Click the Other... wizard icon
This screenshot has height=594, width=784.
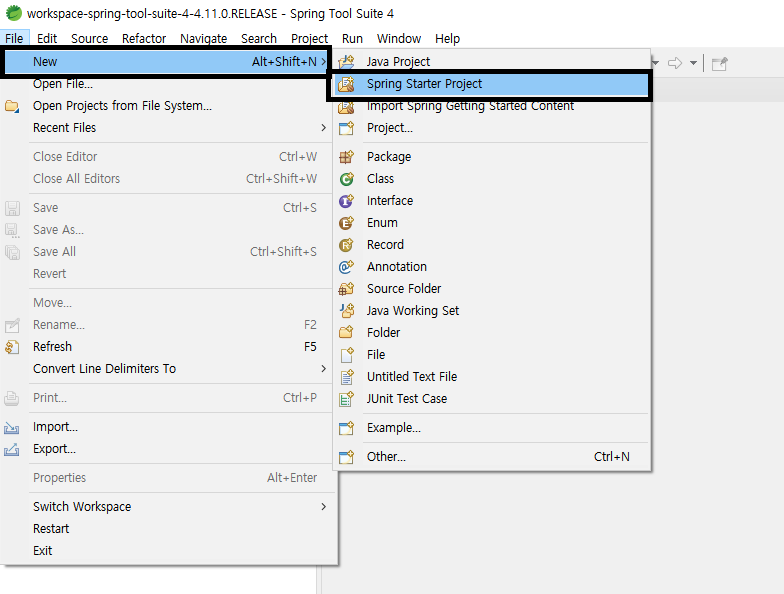(346, 457)
